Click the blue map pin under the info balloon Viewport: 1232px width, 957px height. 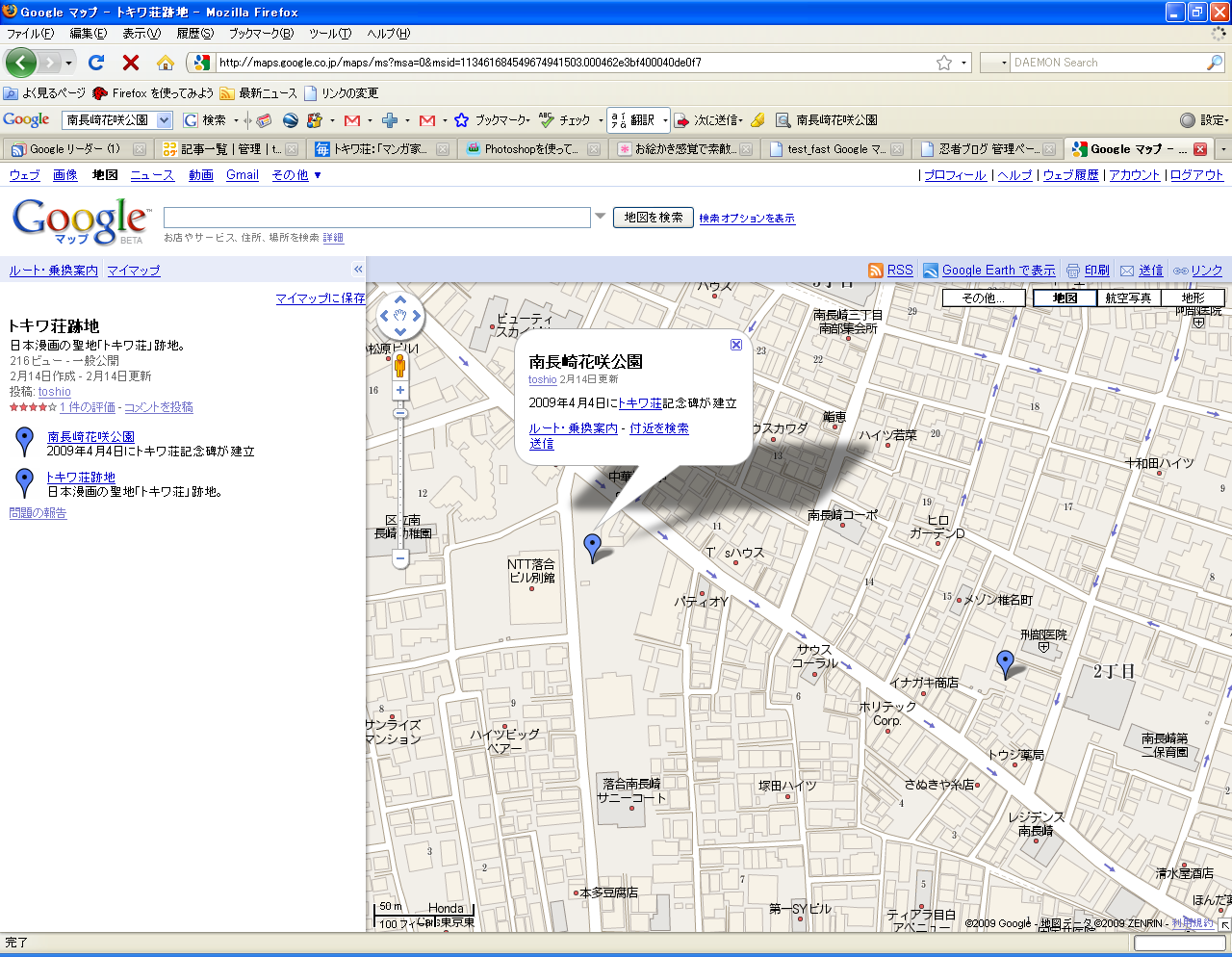pyautogui.click(x=593, y=548)
